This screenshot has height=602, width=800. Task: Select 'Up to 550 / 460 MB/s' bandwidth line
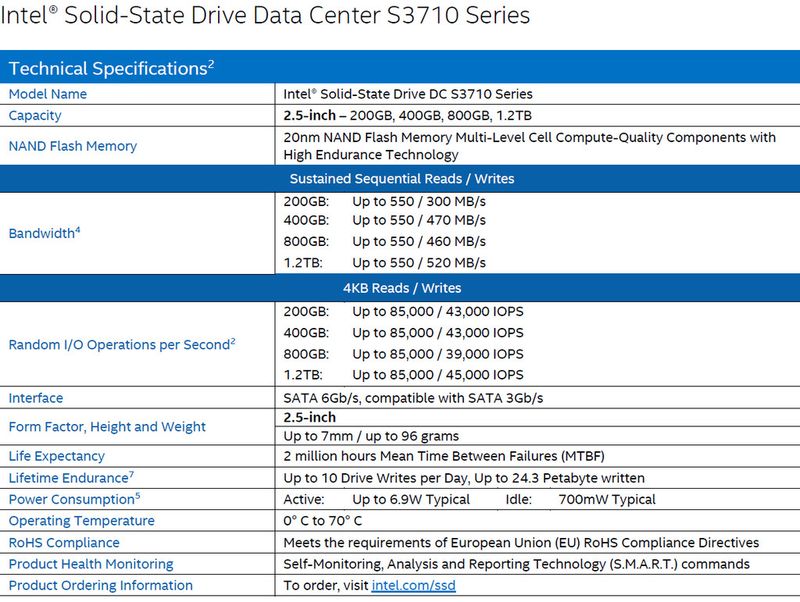[x=418, y=241]
